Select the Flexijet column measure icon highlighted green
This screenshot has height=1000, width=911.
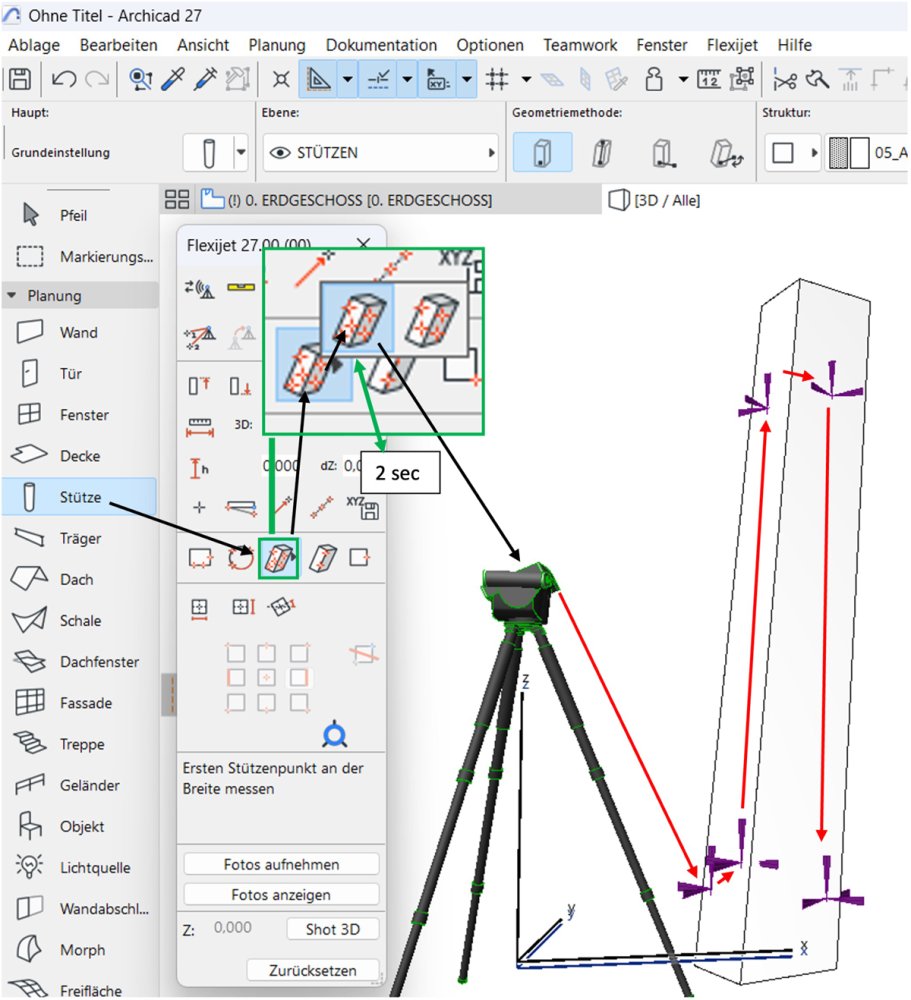[279, 559]
